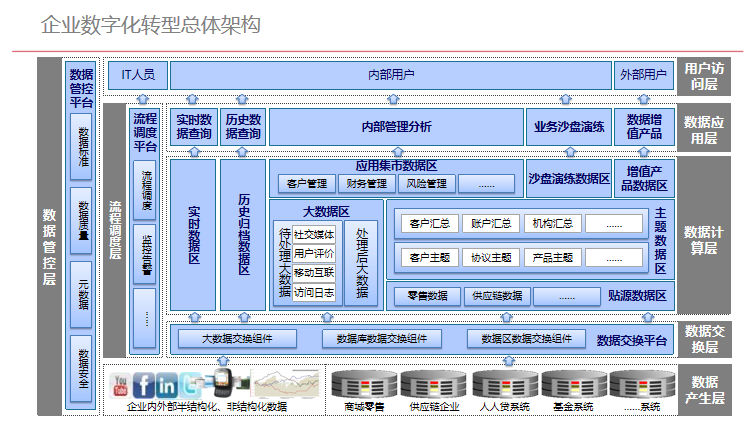The width and height of the screenshot is (755, 425).
Task: Select the 用户评价 box
Action: click(x=313, y=254)
